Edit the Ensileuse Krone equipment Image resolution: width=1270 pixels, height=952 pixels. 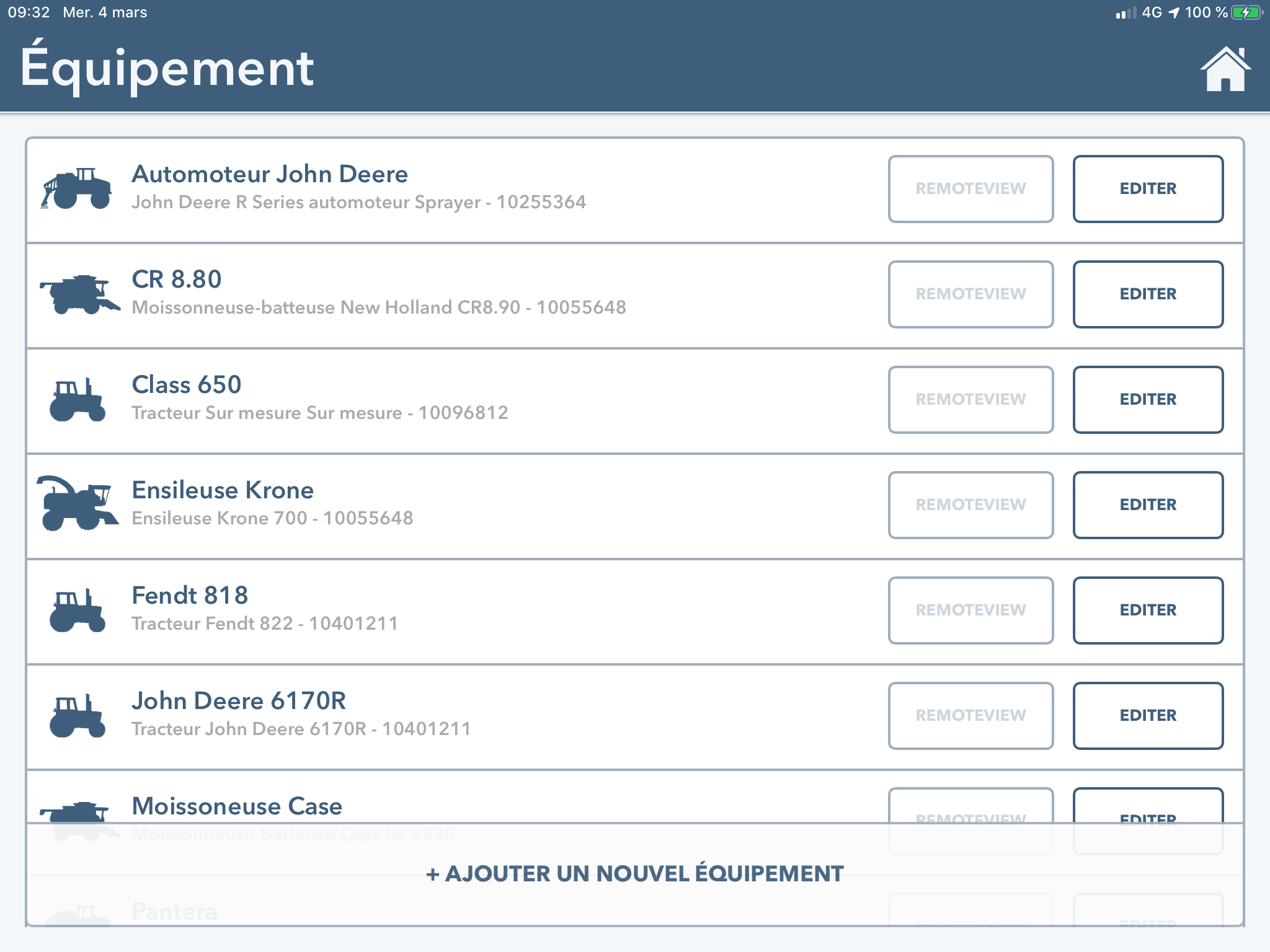[x=1148, y=505]
